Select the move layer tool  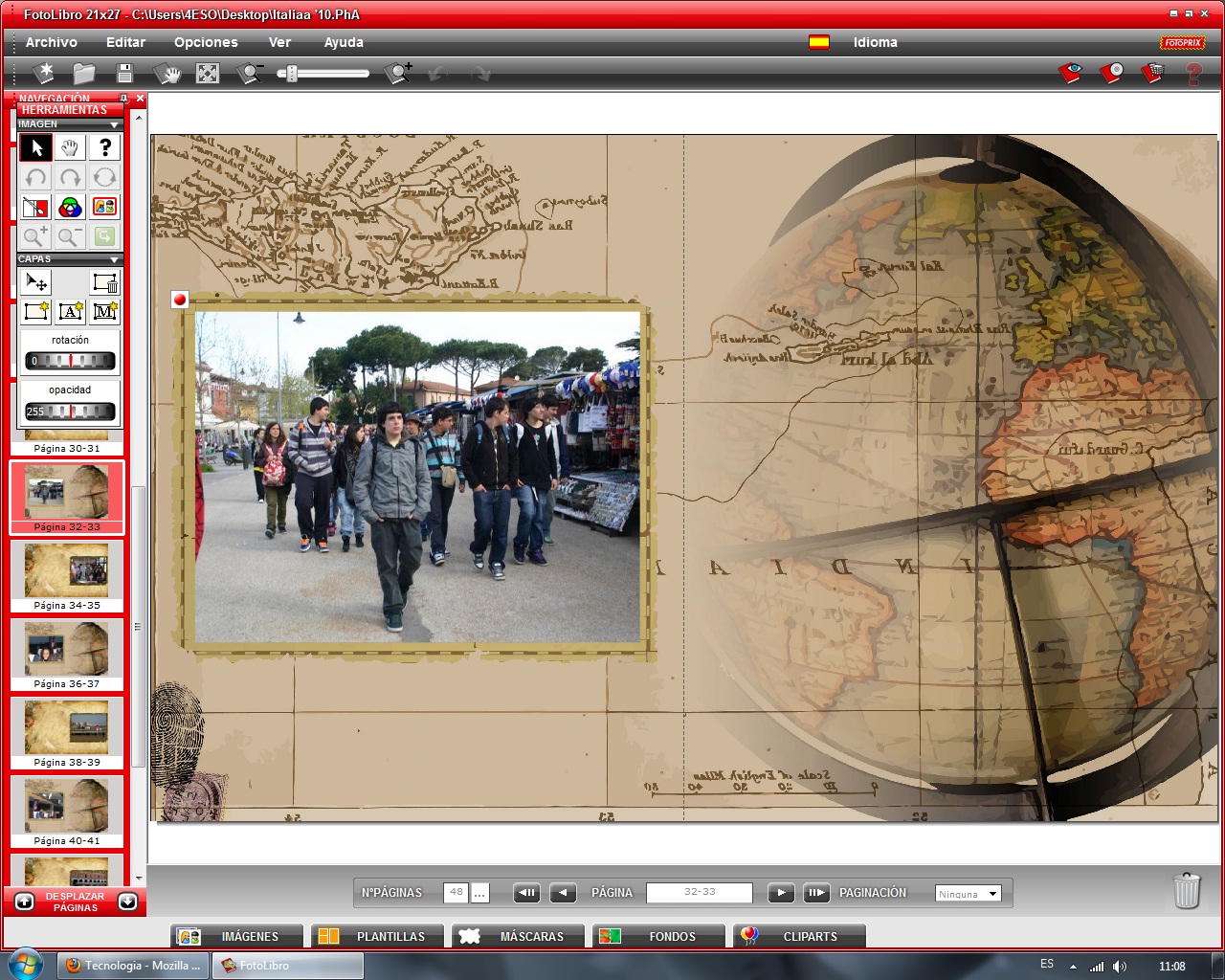(36, 282)
